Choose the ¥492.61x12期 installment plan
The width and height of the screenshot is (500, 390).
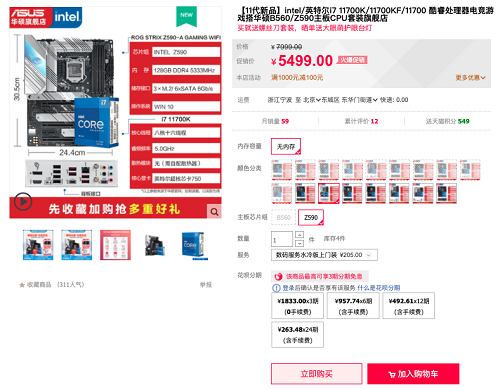point(409,306)
